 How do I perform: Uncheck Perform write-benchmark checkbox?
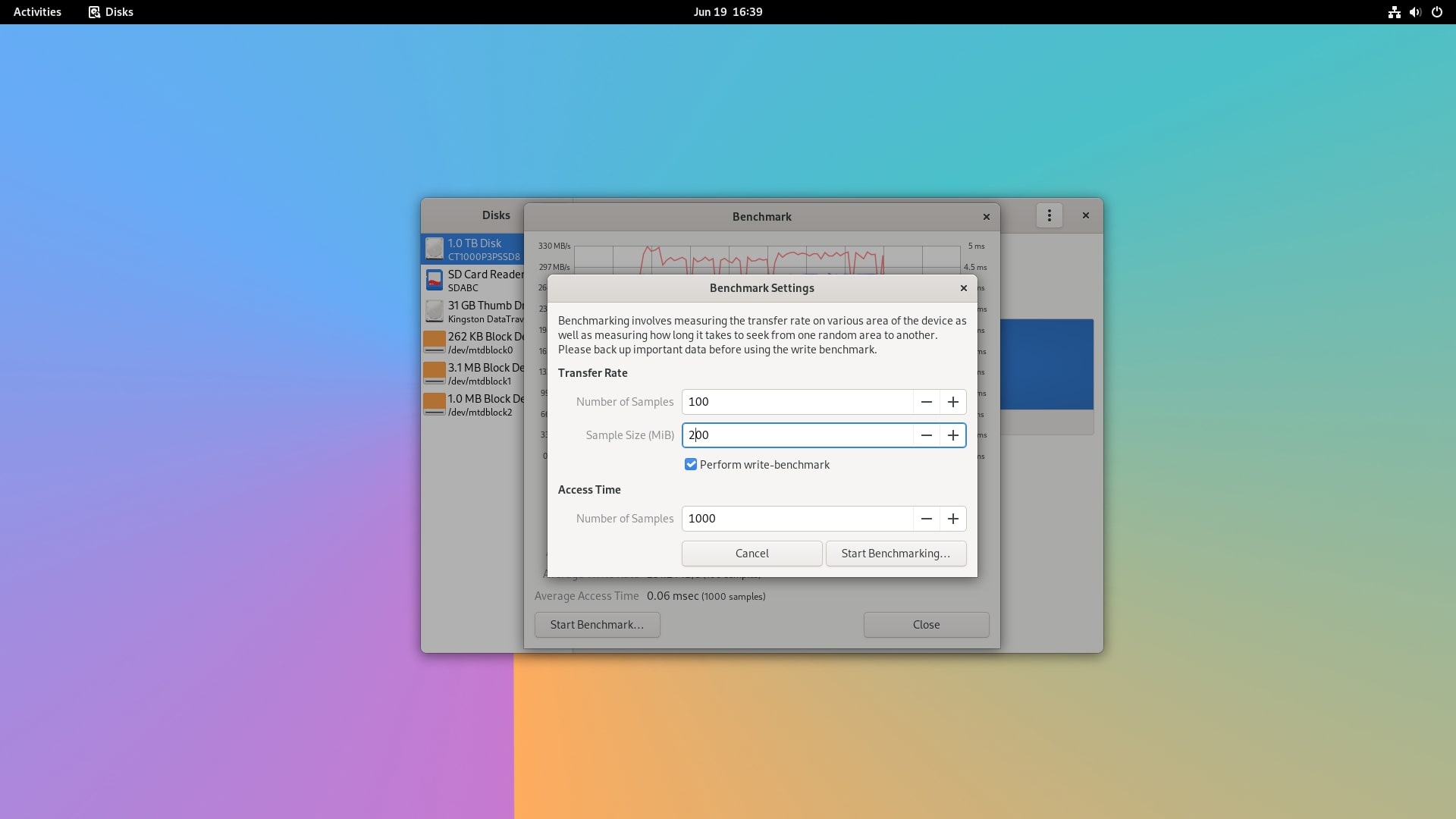(690, 464)
